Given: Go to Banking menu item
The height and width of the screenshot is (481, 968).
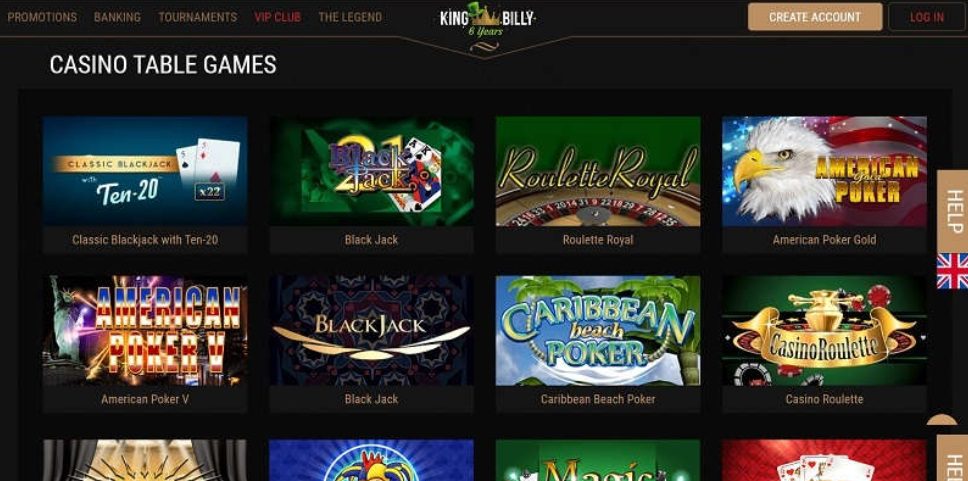Looking at the screenshot, I should 117,17.
